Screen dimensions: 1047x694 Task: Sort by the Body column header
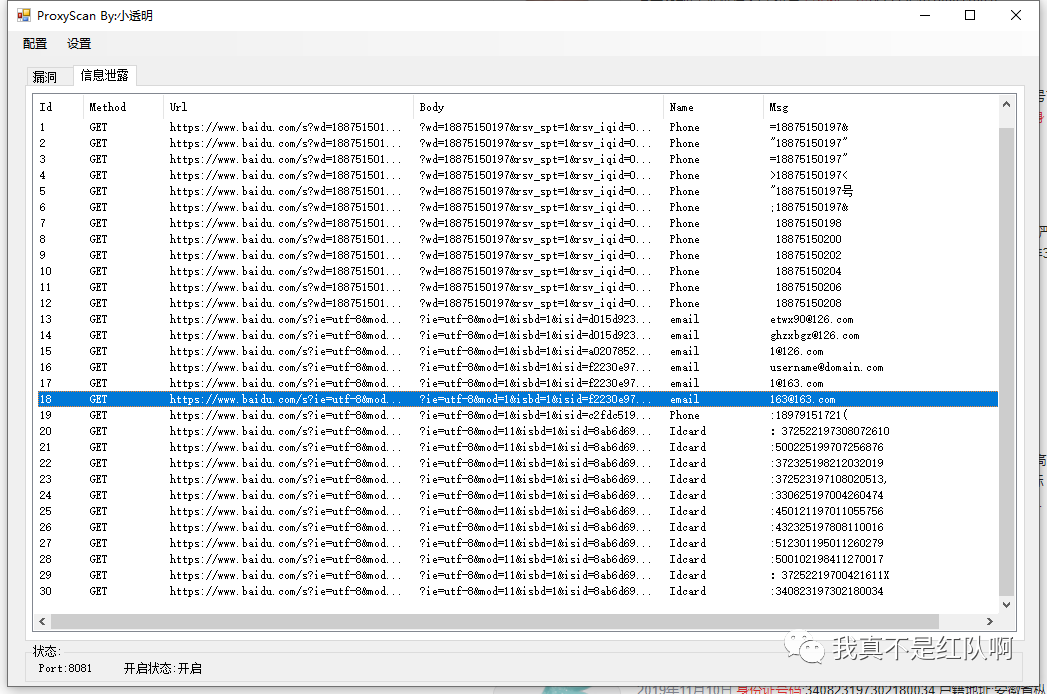click(539, 107)
